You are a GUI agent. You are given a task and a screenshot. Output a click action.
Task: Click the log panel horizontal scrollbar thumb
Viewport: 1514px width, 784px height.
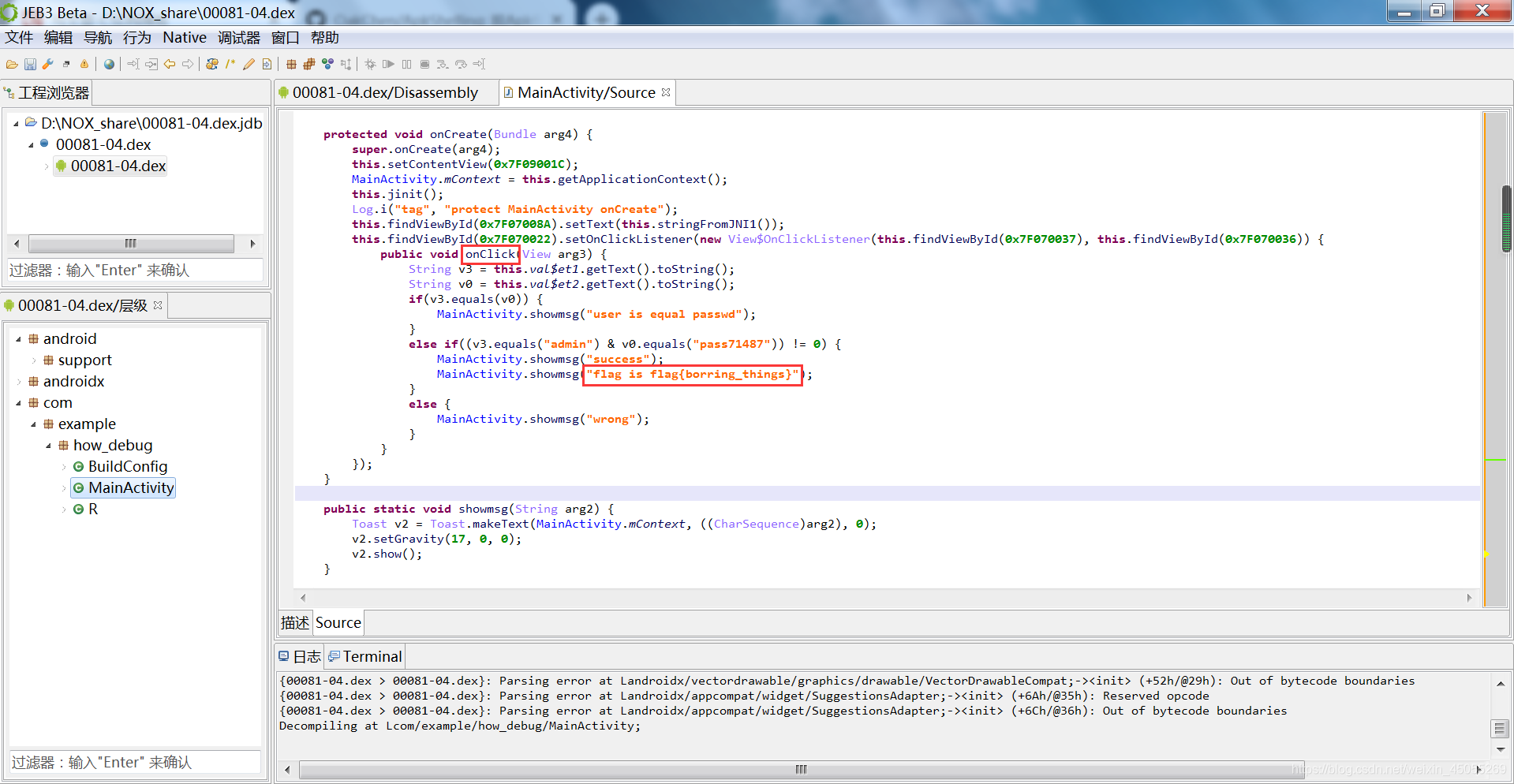[x=802, y=770]
